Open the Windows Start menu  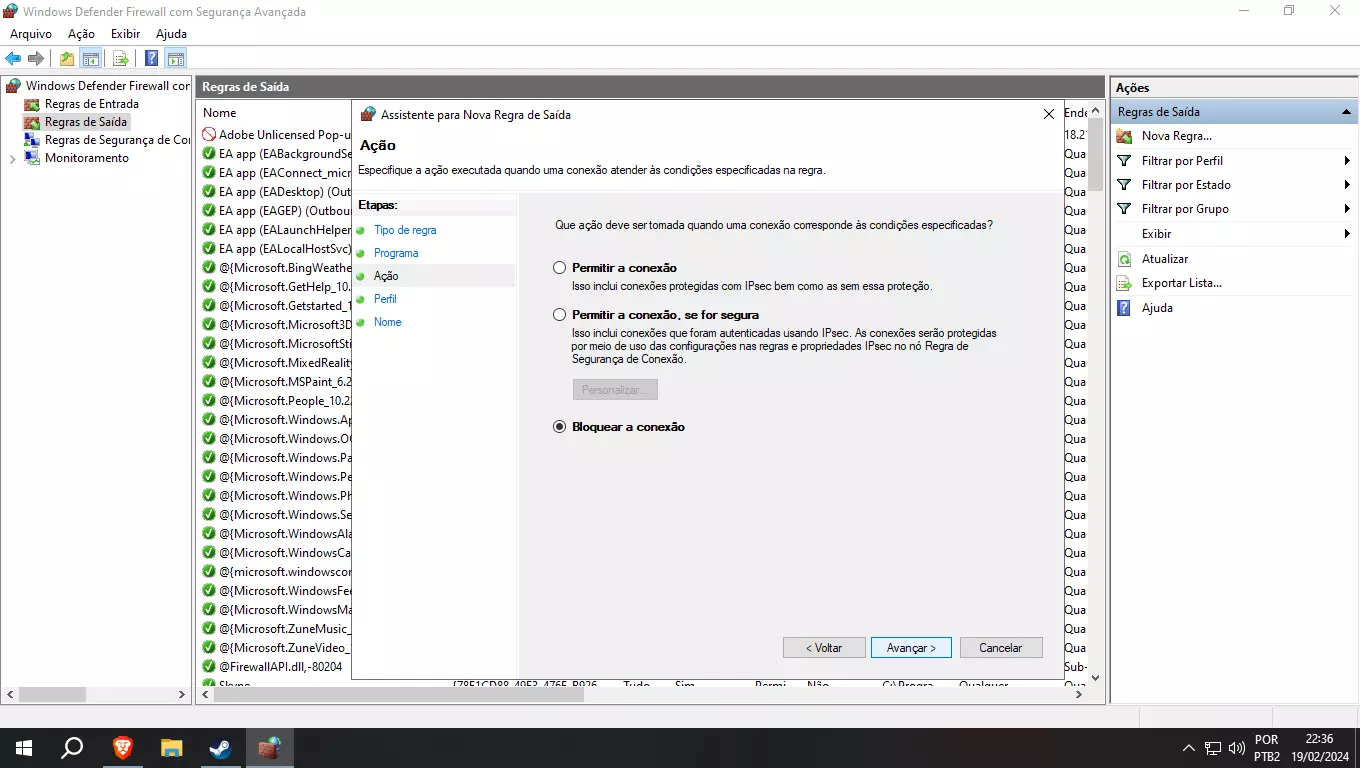click(24, 747)
